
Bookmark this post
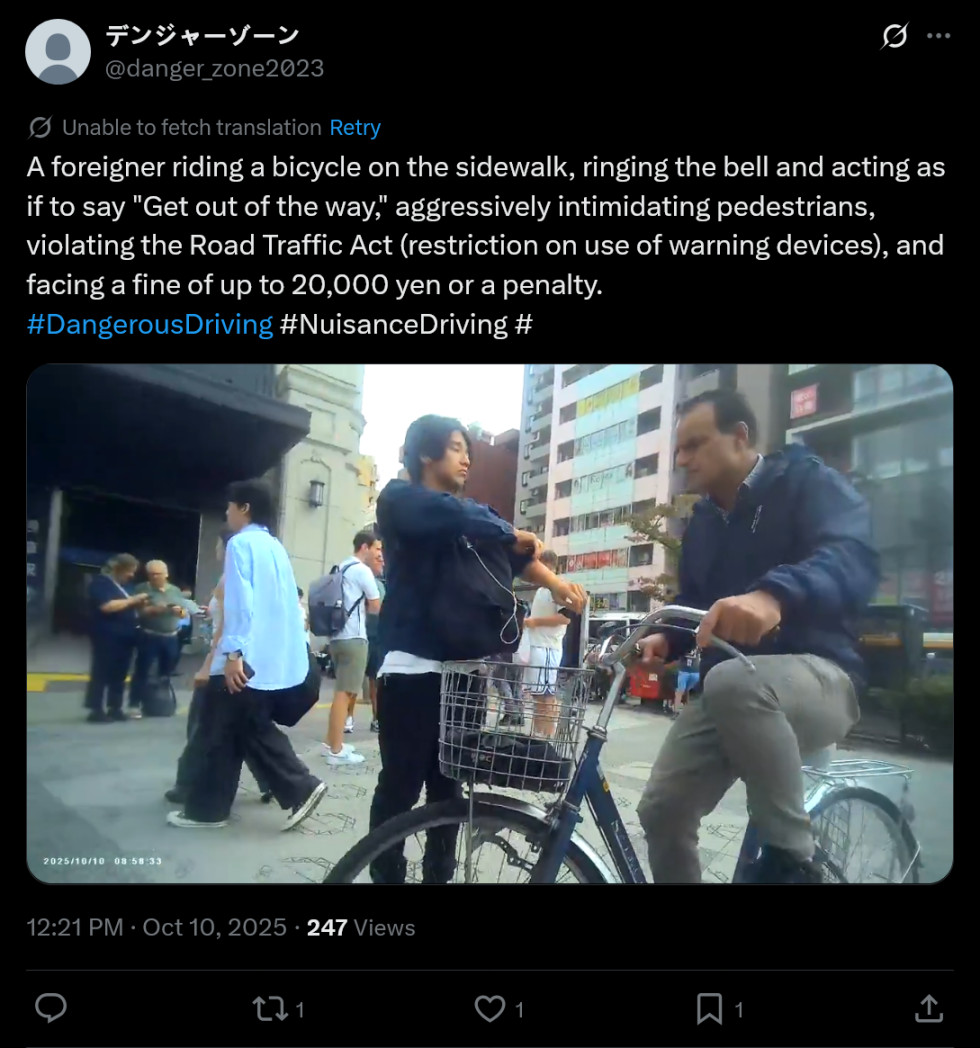(709, 1009)
